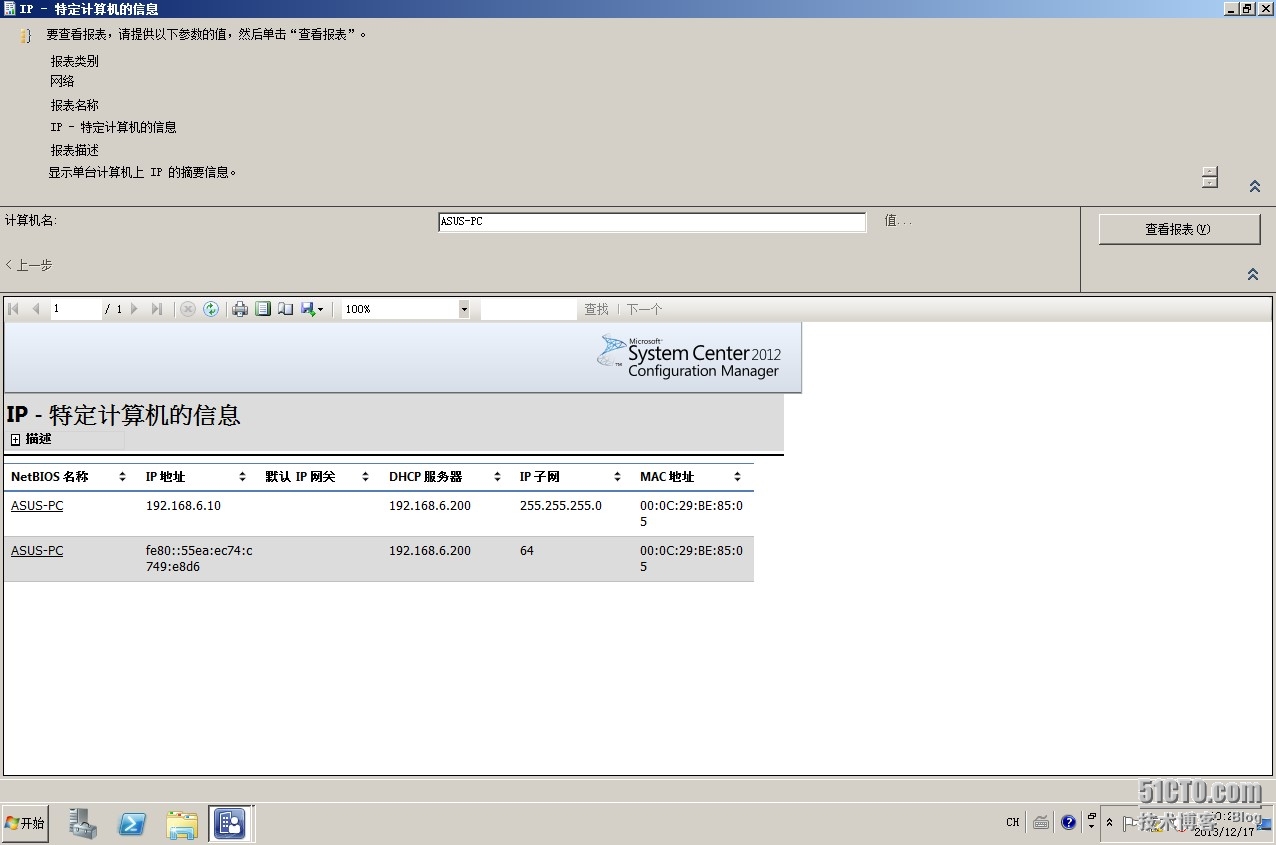
Task: Sort by 默认 IP 网关 column arrows
Action: pos(365,477)
